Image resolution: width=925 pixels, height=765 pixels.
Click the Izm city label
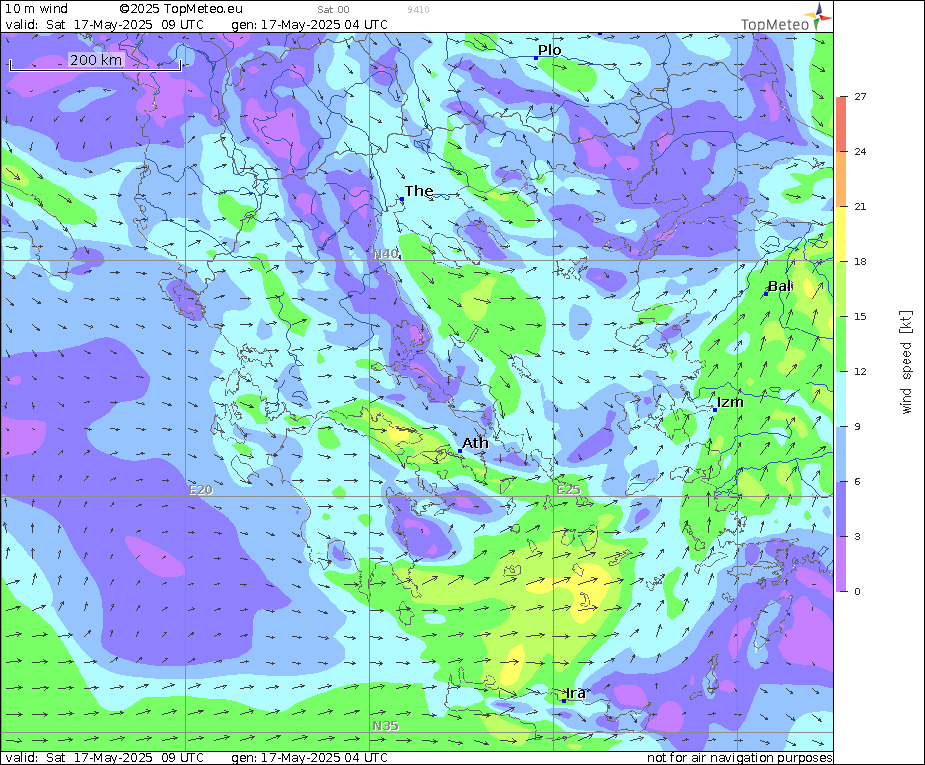[x=730, y=402]
